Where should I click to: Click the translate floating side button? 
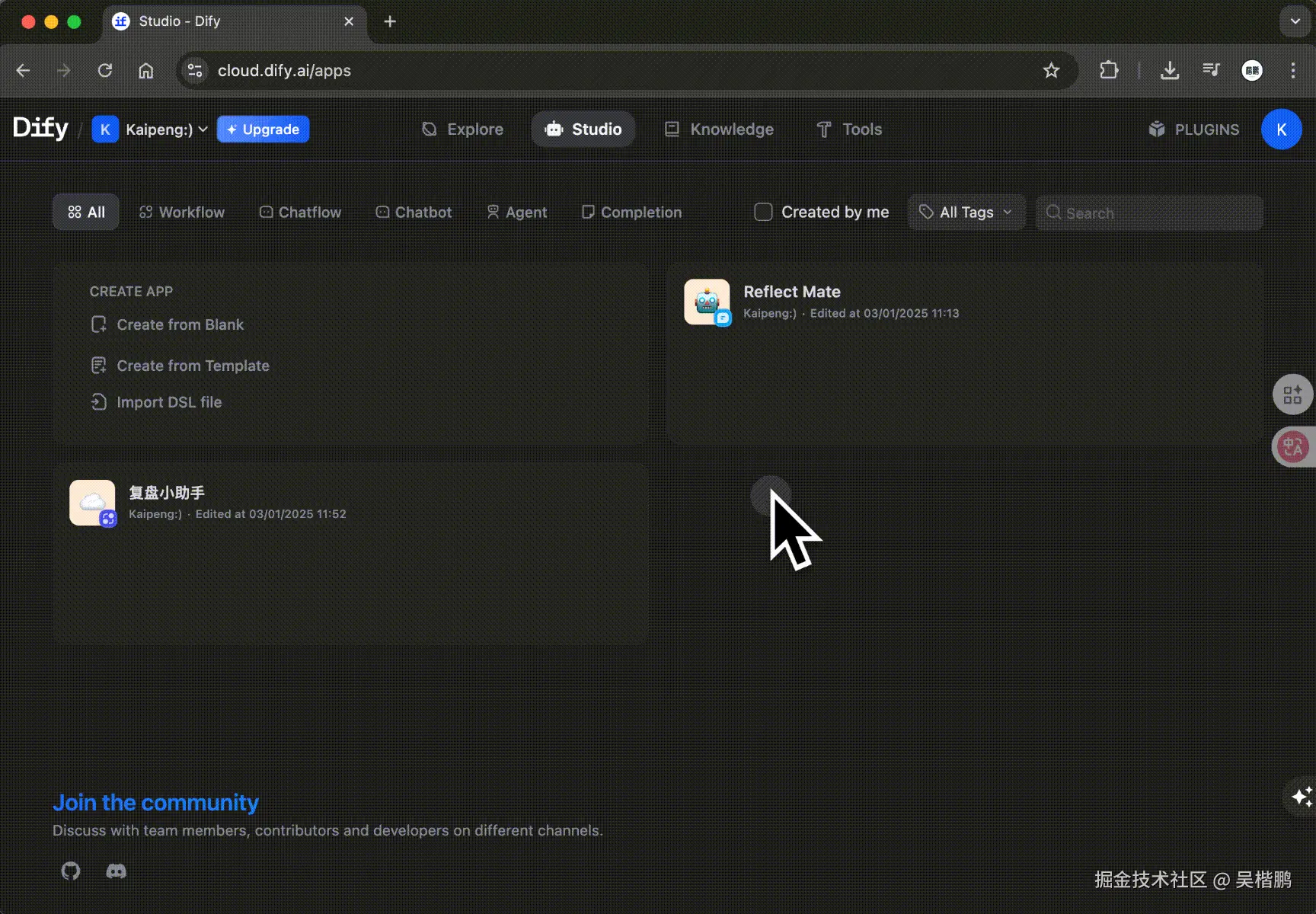pyautogui.click(x=1293, y=447)
